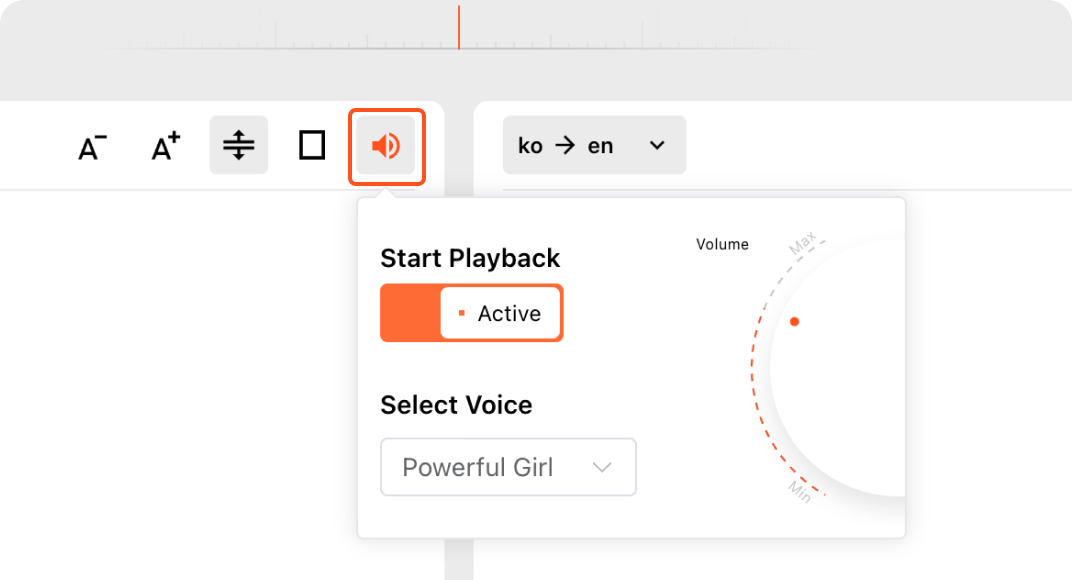Viewport: 1072px width, 580px height.
Task: Click the chevron next to ko → en
Action: (x=657, y=146)
